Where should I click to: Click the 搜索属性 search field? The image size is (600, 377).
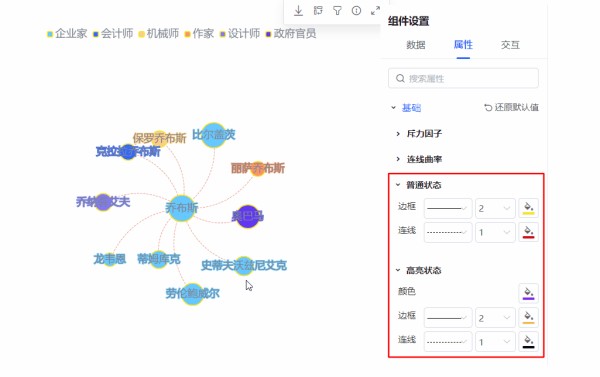click(463, 78)
